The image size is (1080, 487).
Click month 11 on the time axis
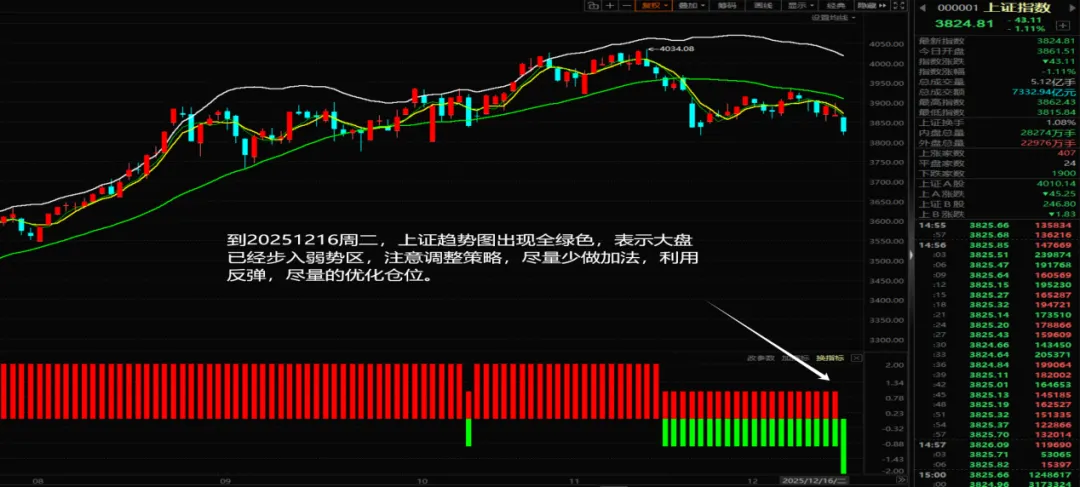pyautogui.click(x=575, y=480)
